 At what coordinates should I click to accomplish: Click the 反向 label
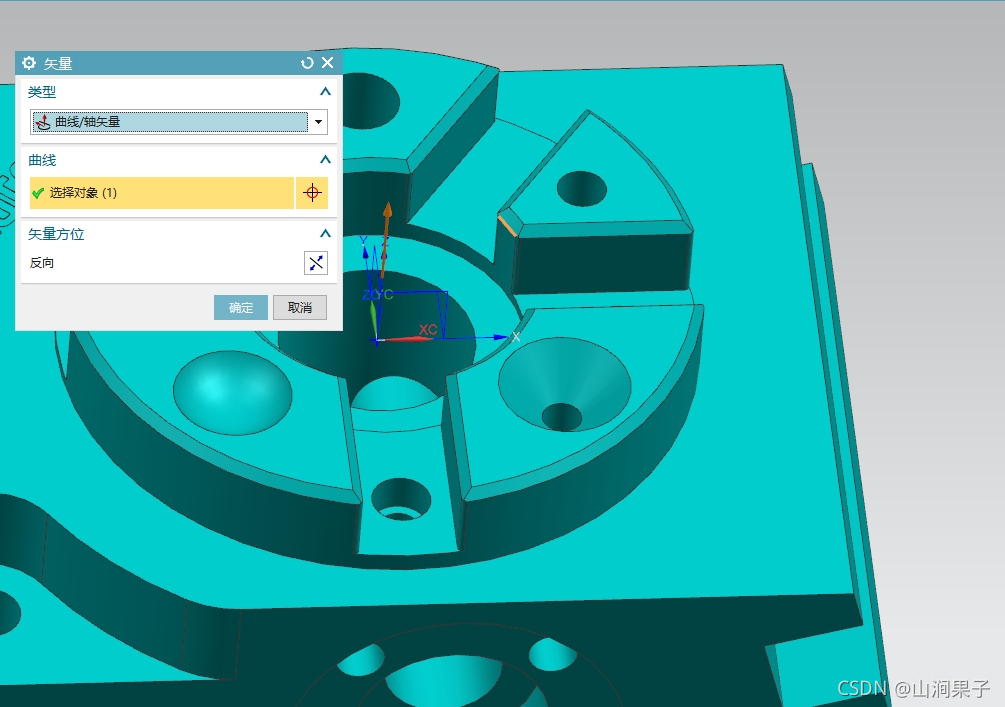coord(42,263)
